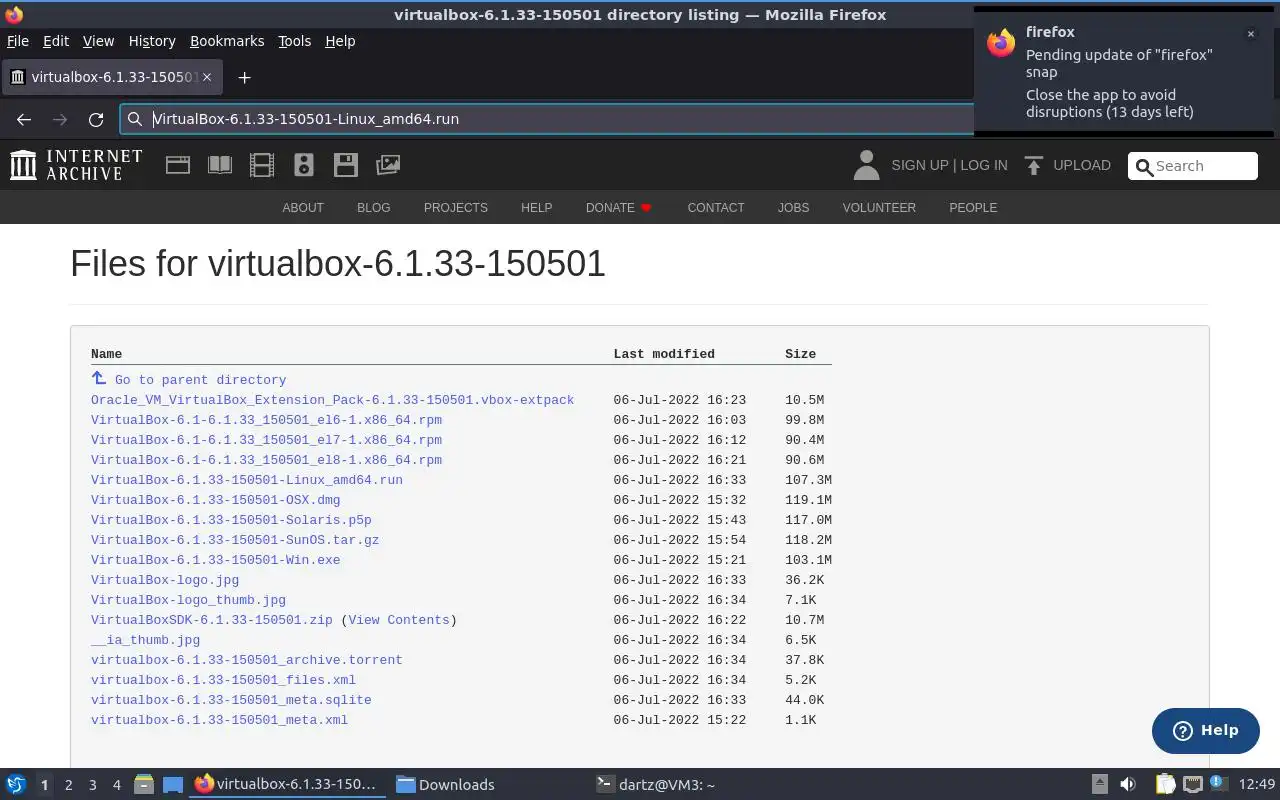Screen dimensions: 1280x800
Task: Open the Oracle VM Extension Pack link
Action: tap(332, 400)
